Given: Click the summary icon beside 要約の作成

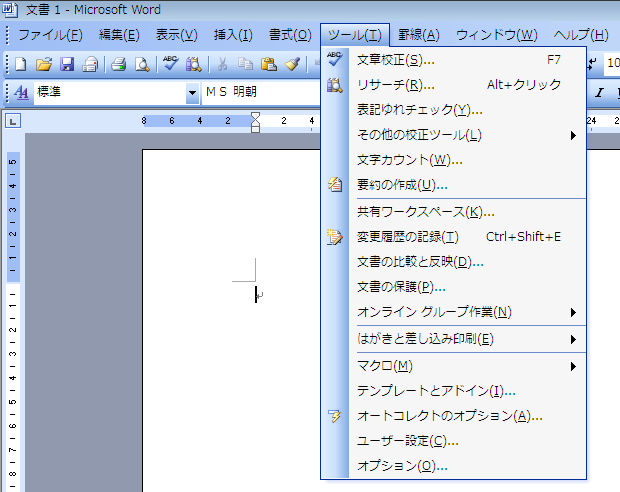Looking at the screenshot, I should point(335,185).
